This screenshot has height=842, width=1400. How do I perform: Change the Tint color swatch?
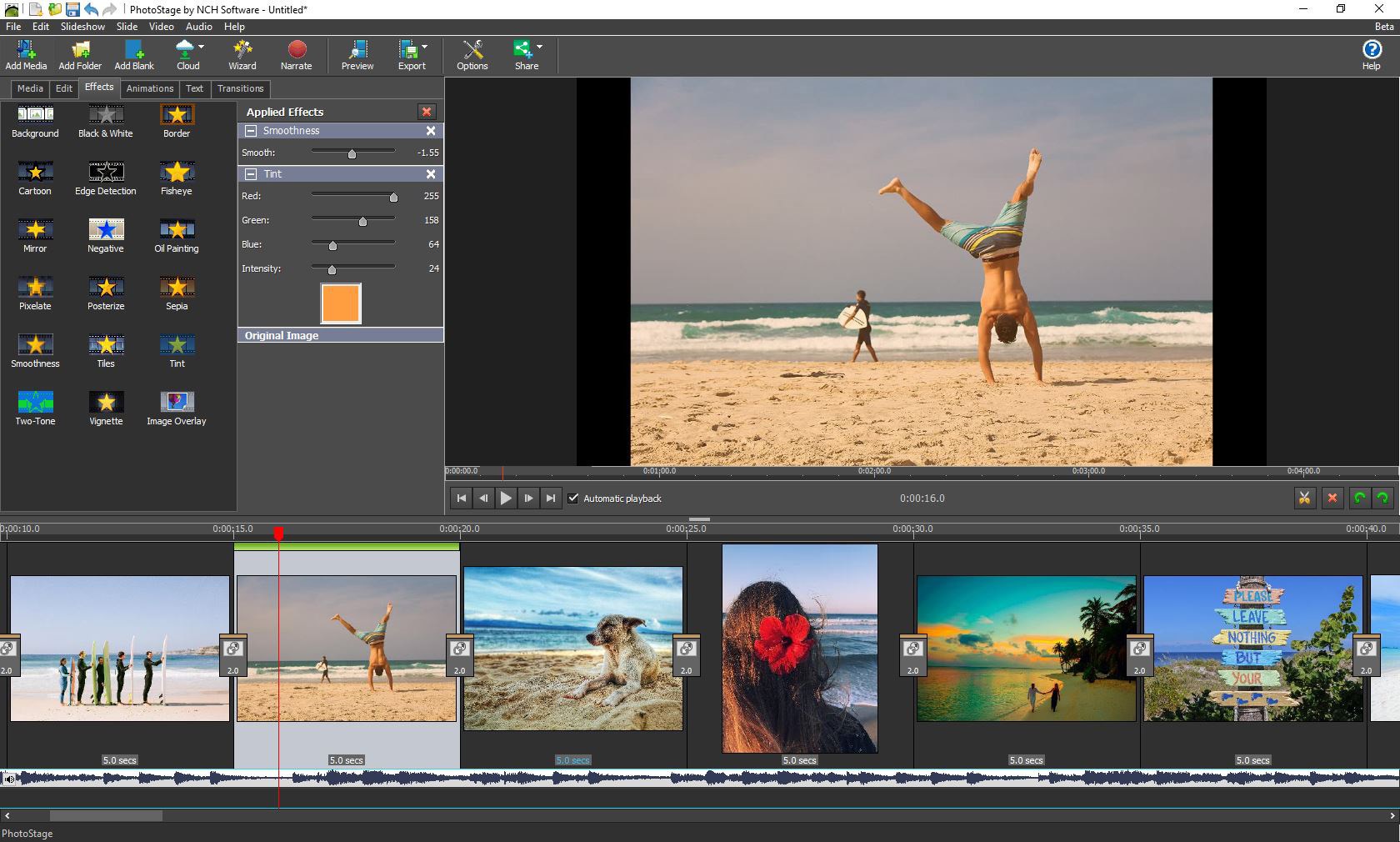tap(339, 303)
